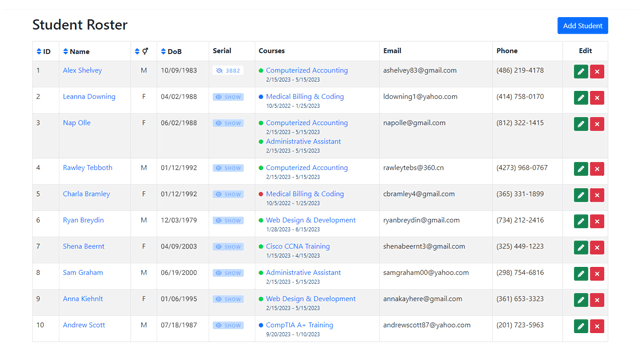Edit Shena Beernt's record pencil icon
Screen dimensions: 640x360
pyautogui.click(x=580, y=247)
